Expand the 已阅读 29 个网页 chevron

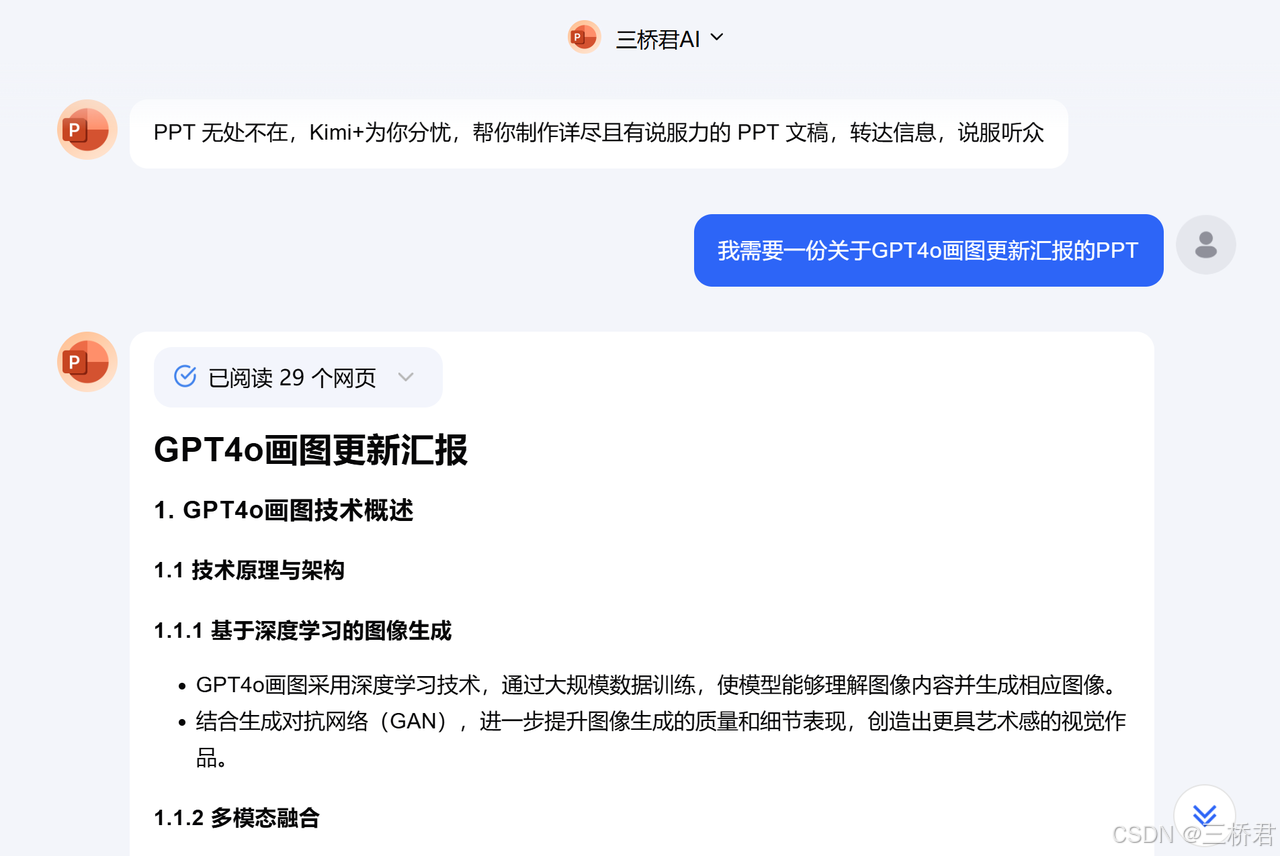pos(405,377)
